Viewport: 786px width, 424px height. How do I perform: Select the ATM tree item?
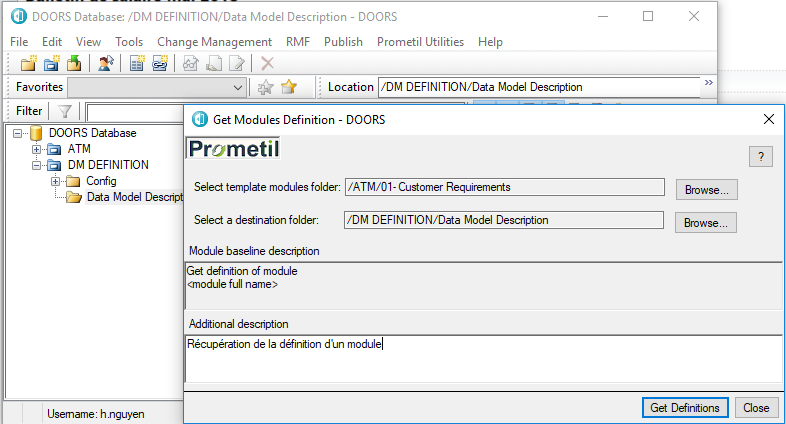pos(79,149)
